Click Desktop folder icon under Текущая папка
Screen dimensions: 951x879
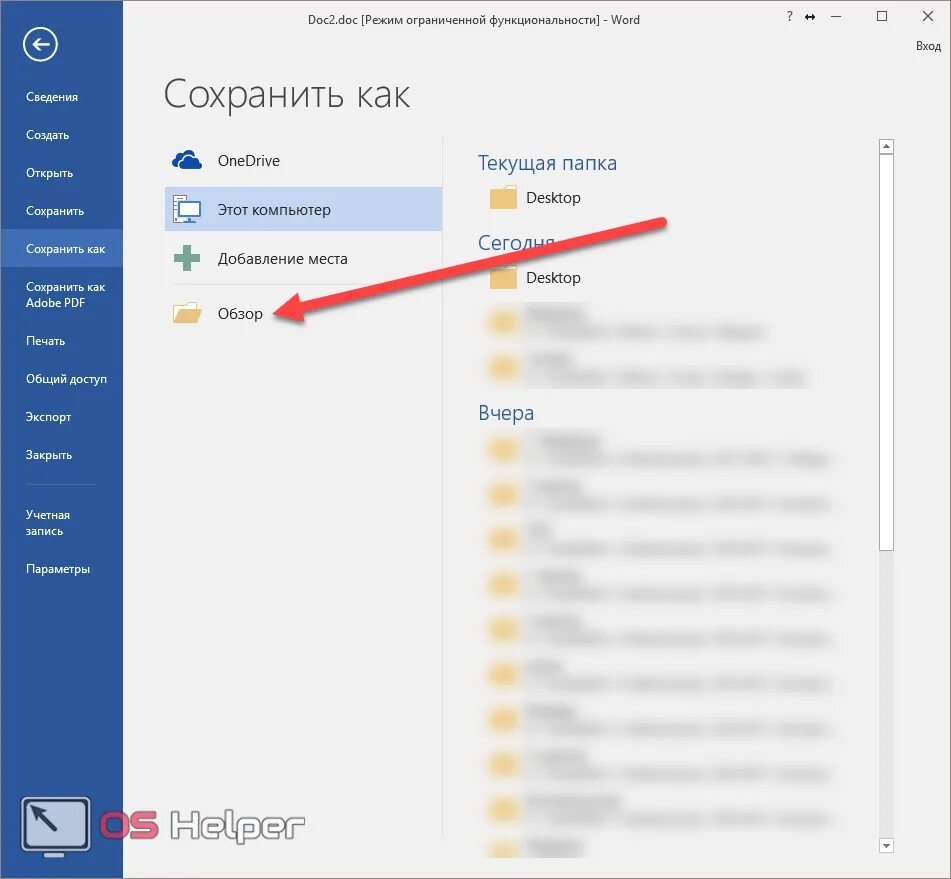[x=503, y=198]
